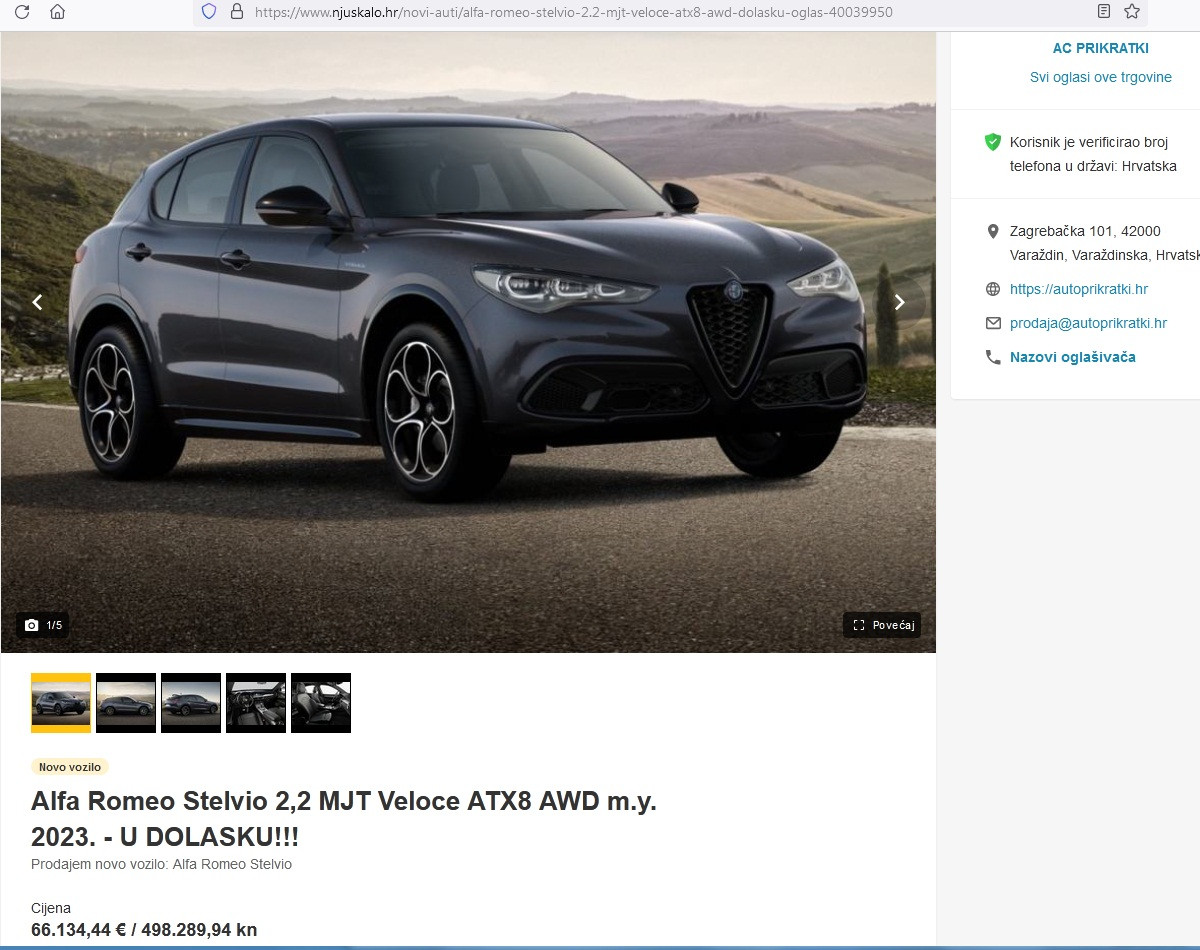This screenshot has height=950, width=1200.
Task: Open the tracking protection shield icon
Action: pos(209,12)
